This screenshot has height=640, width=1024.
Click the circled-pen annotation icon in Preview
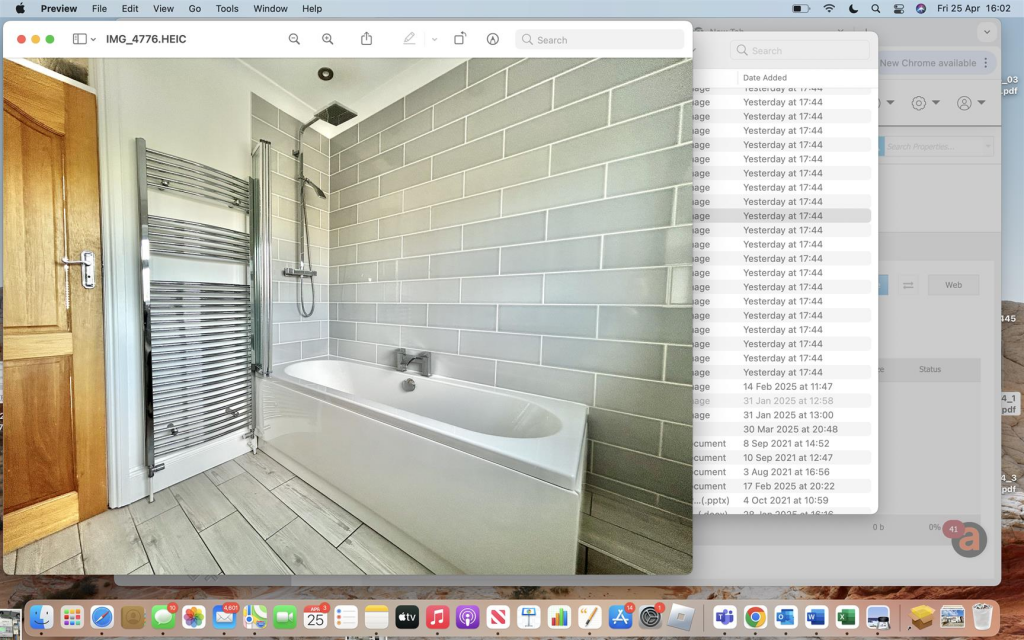pos(492,40)
